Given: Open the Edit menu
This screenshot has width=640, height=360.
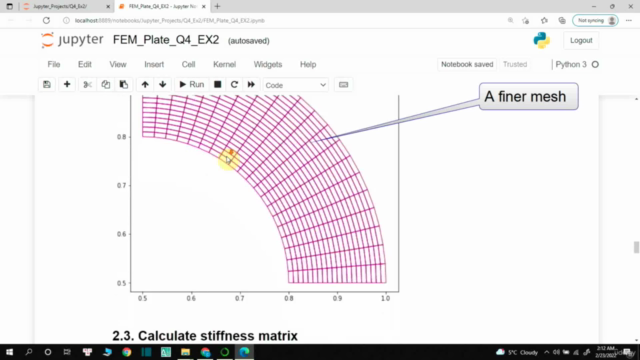Looking at the screenshot, I should pos(85,64).
